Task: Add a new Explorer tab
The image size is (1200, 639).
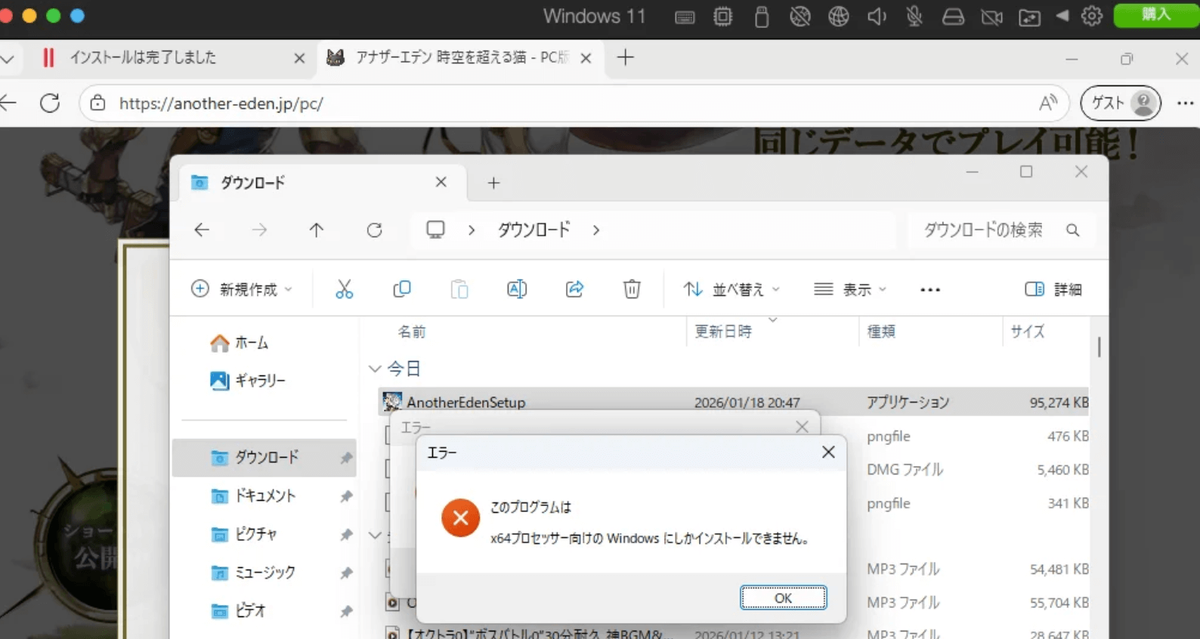Action: [493, 183]
